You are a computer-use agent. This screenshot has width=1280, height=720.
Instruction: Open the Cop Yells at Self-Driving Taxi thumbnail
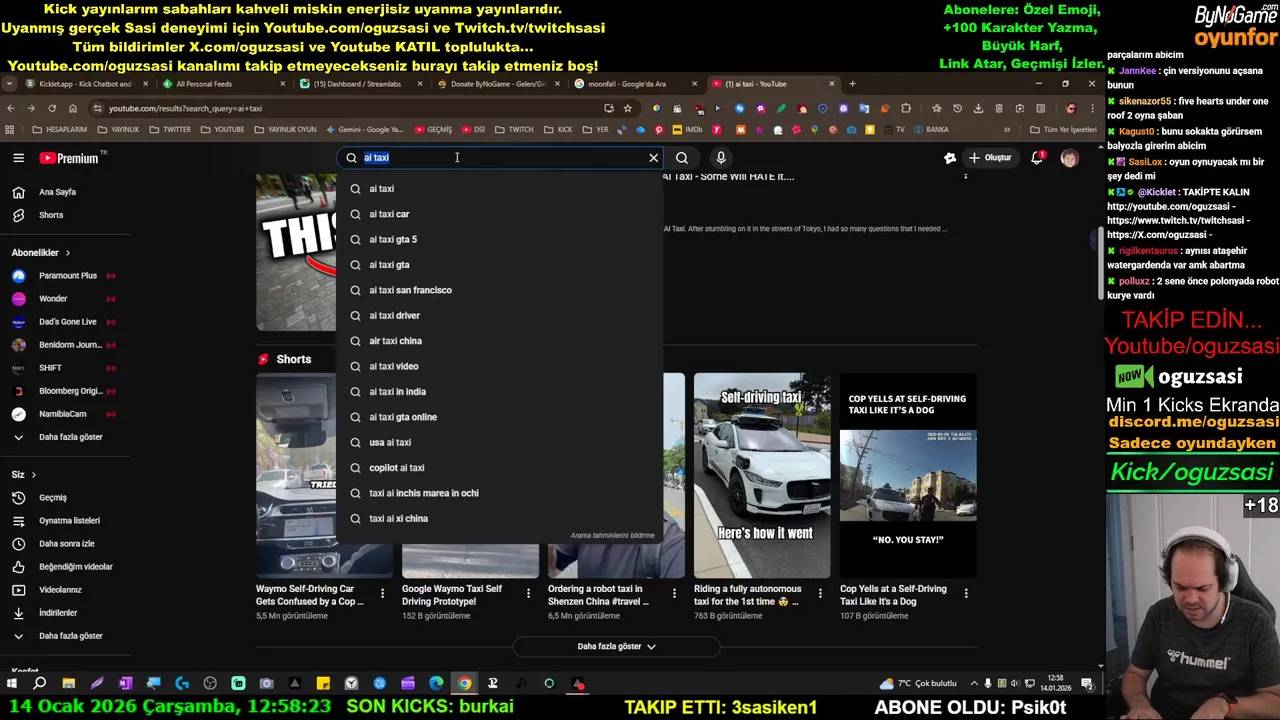point(908,476)
